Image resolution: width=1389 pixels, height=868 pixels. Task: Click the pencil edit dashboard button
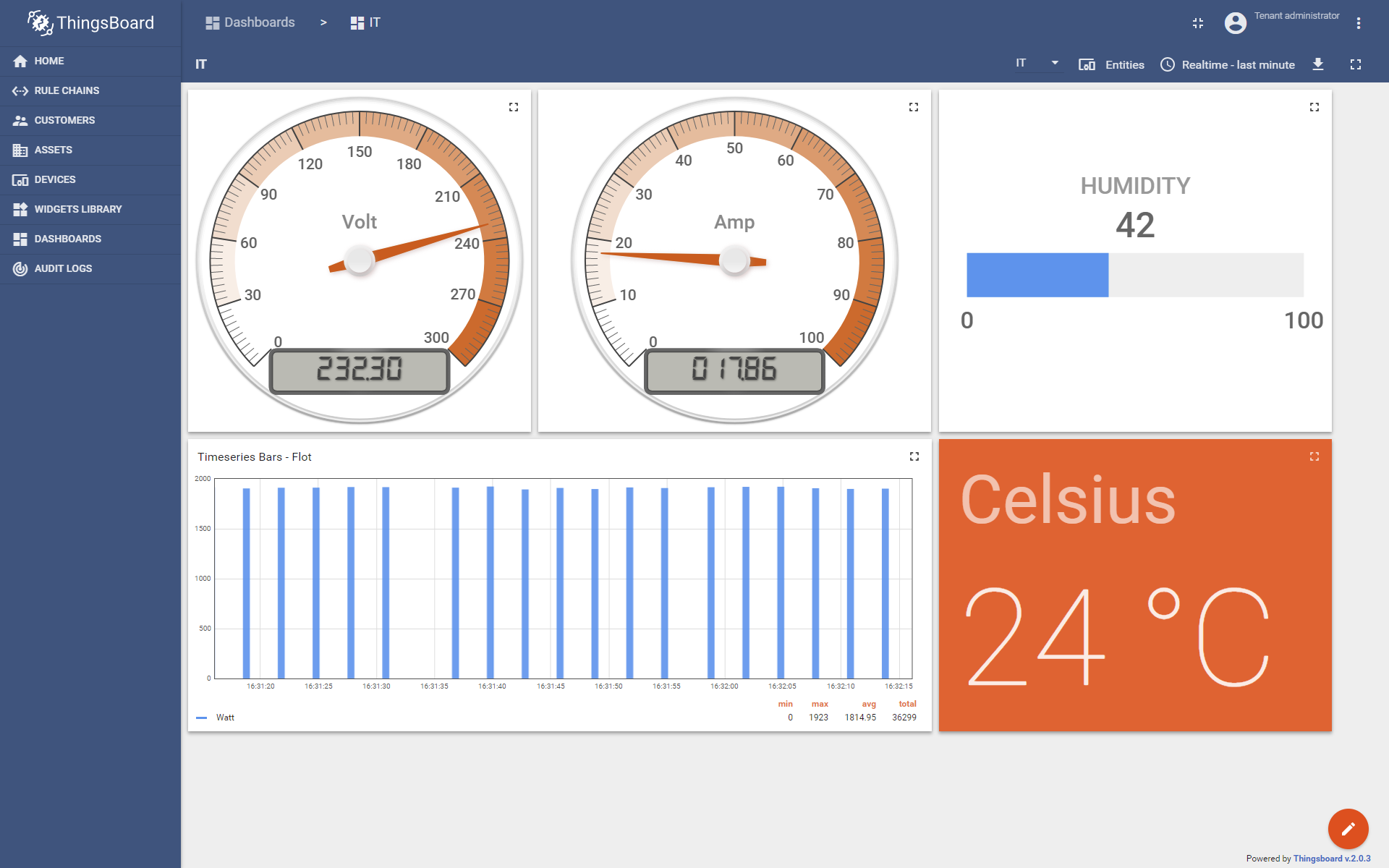[x=1348, y=828]
